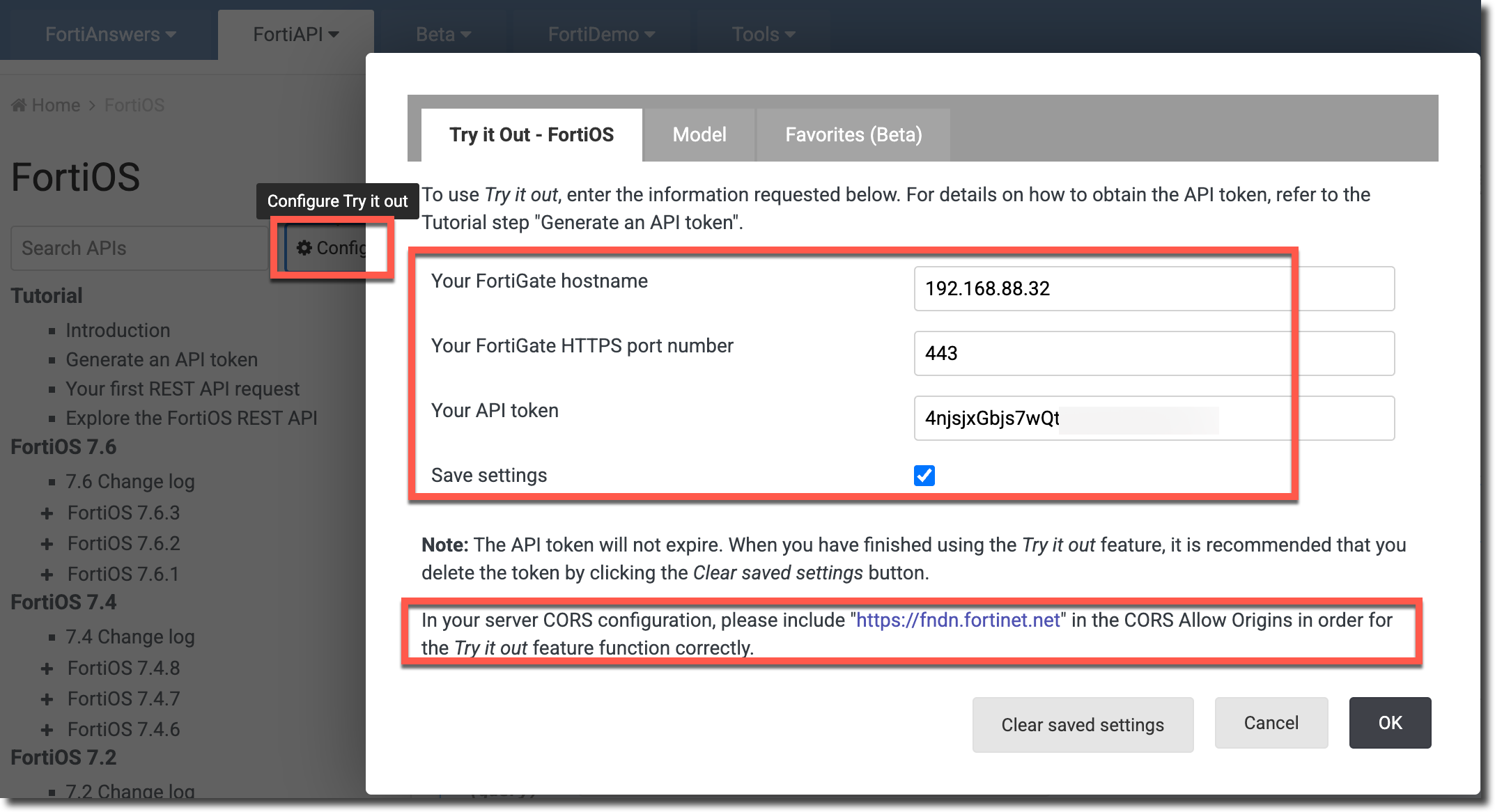
Task: Open the FortiAPI dropdown menu
Action: pos(295,34)
